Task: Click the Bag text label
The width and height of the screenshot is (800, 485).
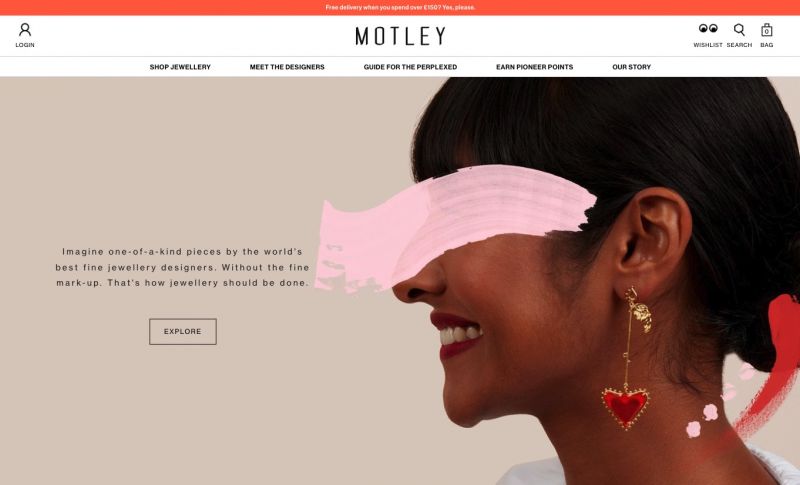Action: (x=766, y=45)
